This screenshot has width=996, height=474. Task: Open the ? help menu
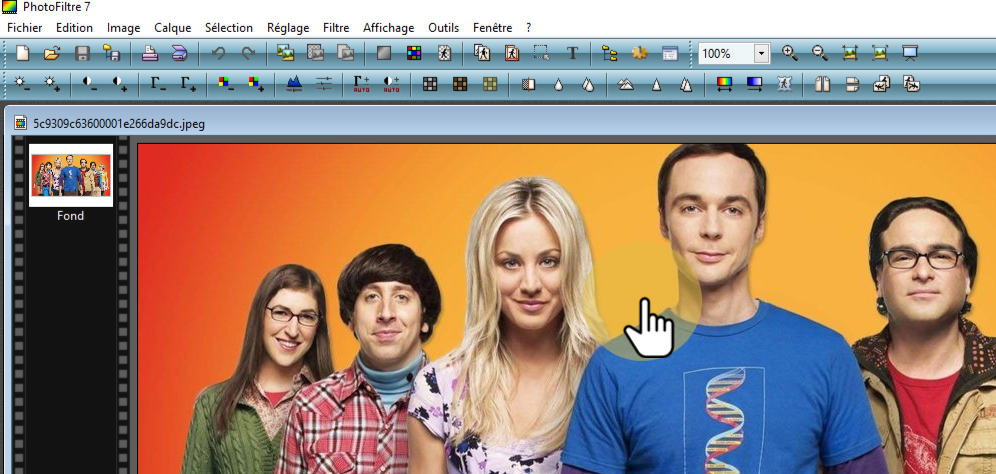pyautogui.click(x=528, y=28)
